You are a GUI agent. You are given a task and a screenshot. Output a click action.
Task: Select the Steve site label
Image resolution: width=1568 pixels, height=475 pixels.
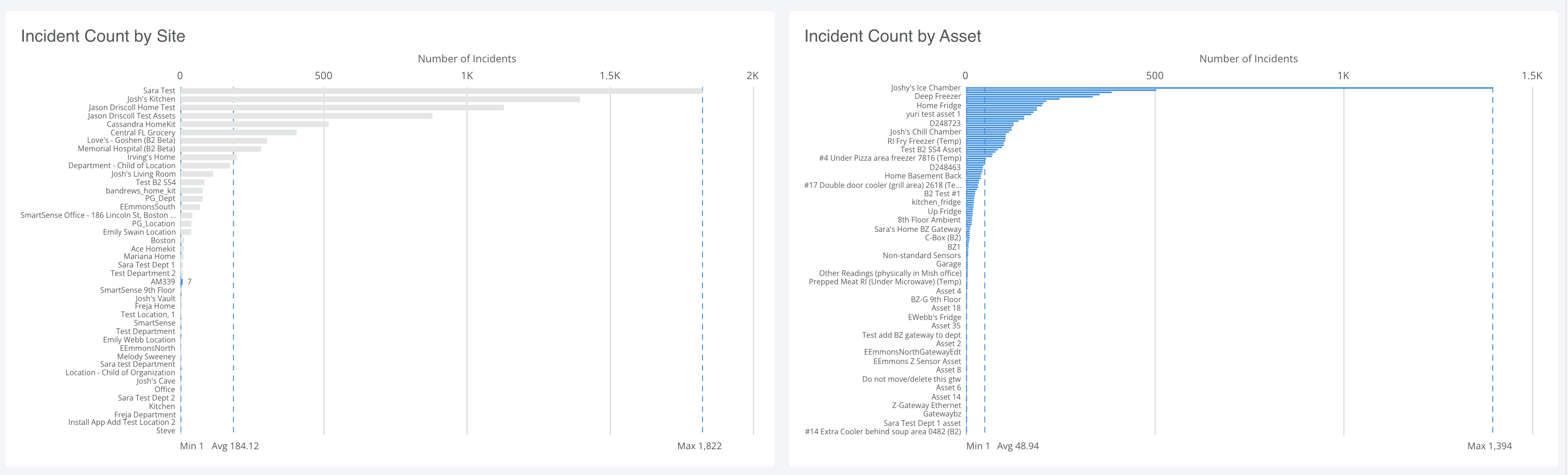coord(166,430)
